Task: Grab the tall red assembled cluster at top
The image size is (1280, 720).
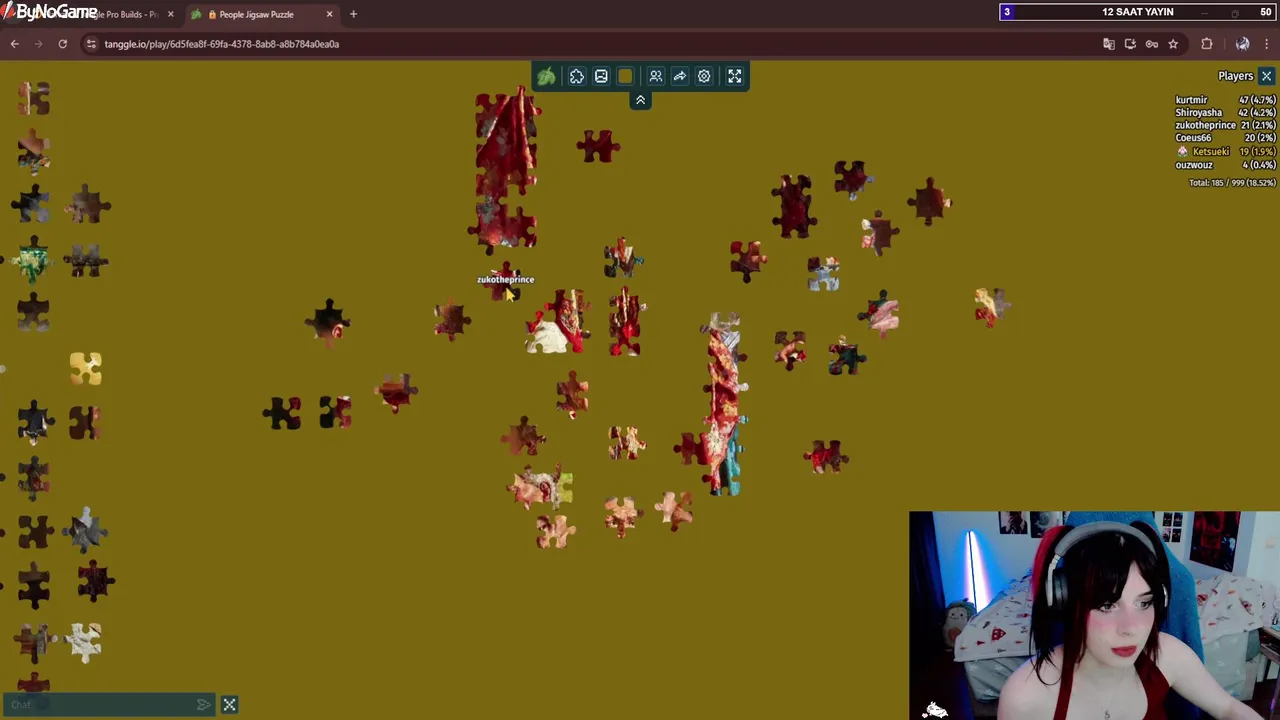Action: click(x=506, y=168)
